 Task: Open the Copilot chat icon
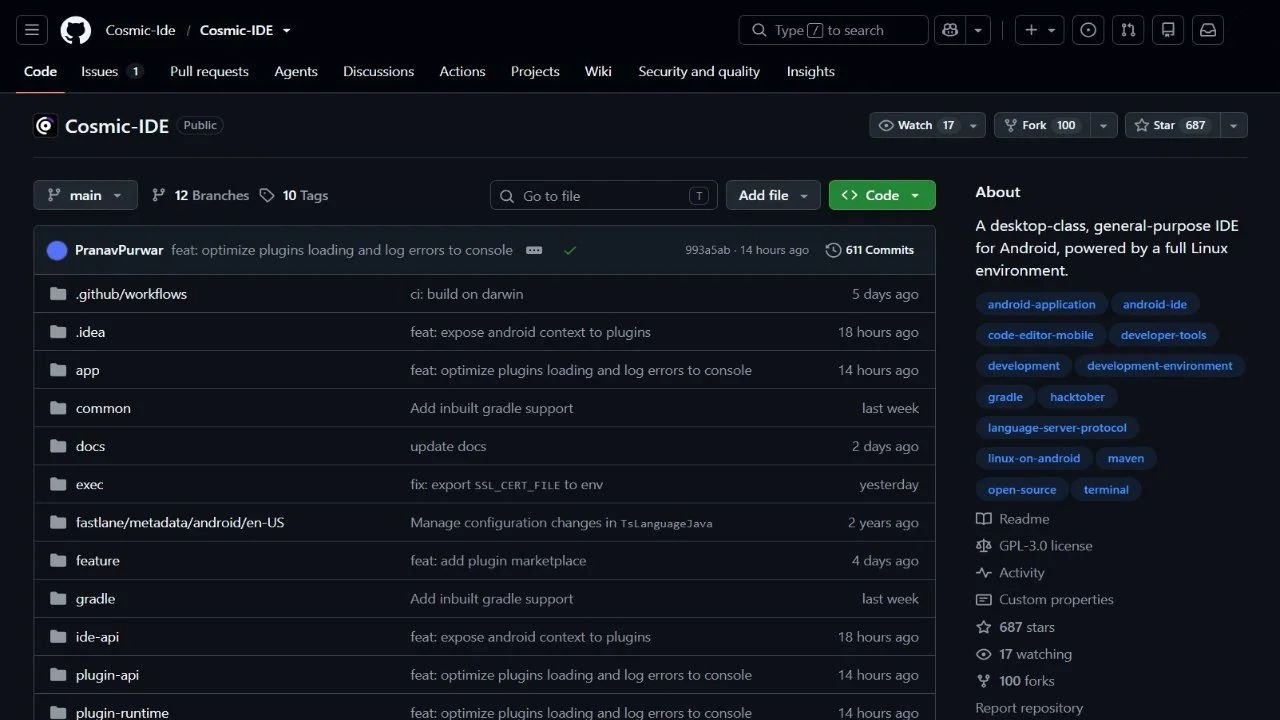click(x=950, y=30)
